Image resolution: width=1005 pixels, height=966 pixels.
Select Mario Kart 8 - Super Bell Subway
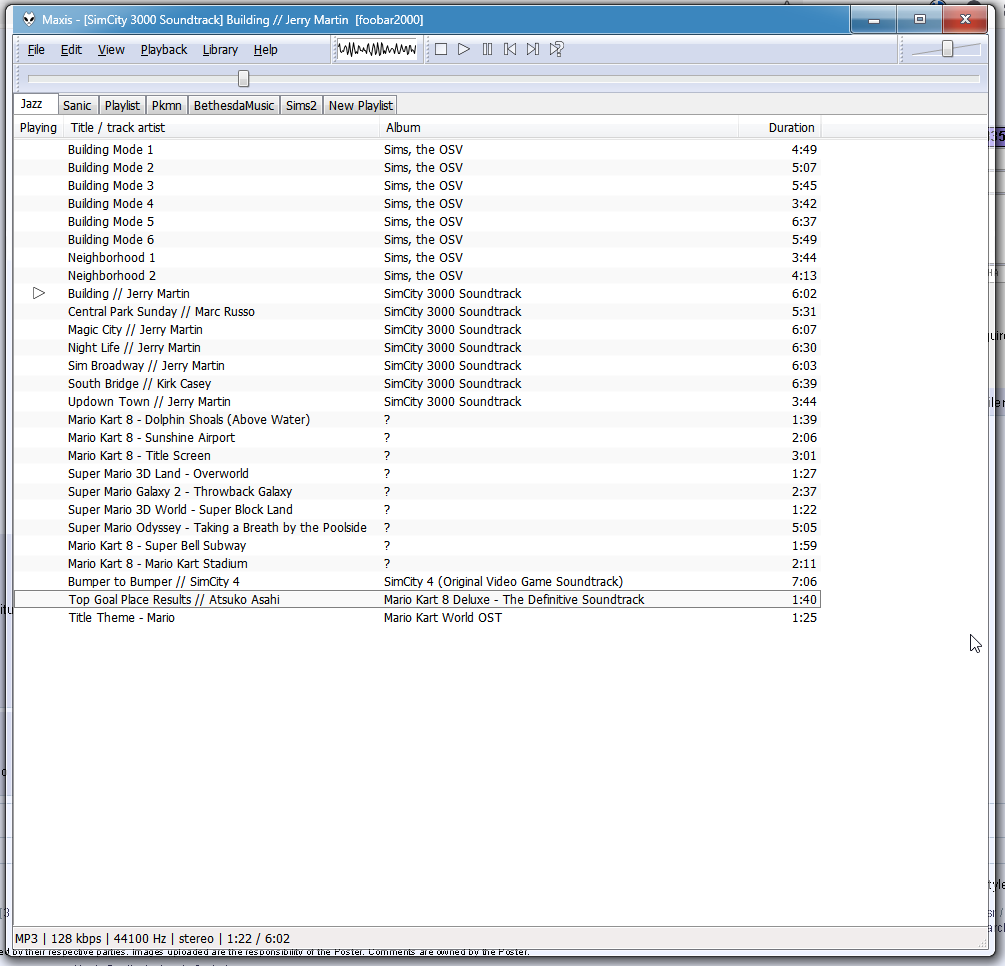click(x=417, y=545)
